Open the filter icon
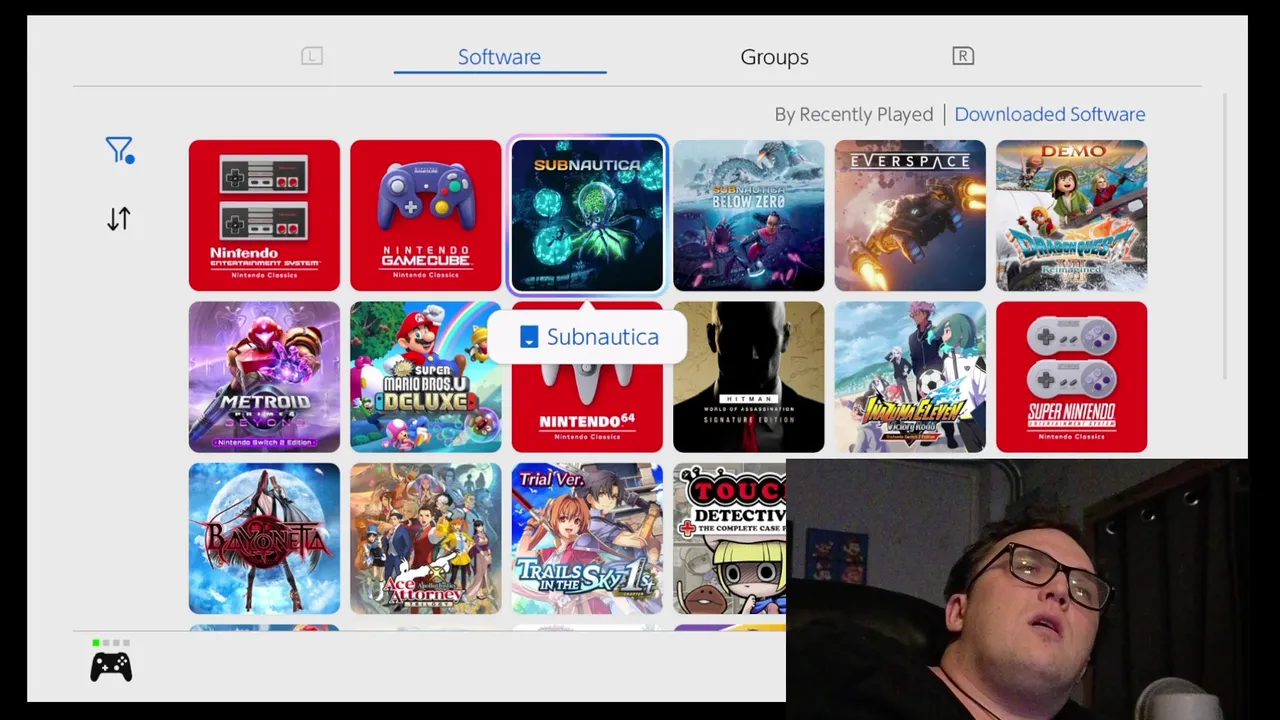Screen dimensions: 1280x720 coord(119,151)
